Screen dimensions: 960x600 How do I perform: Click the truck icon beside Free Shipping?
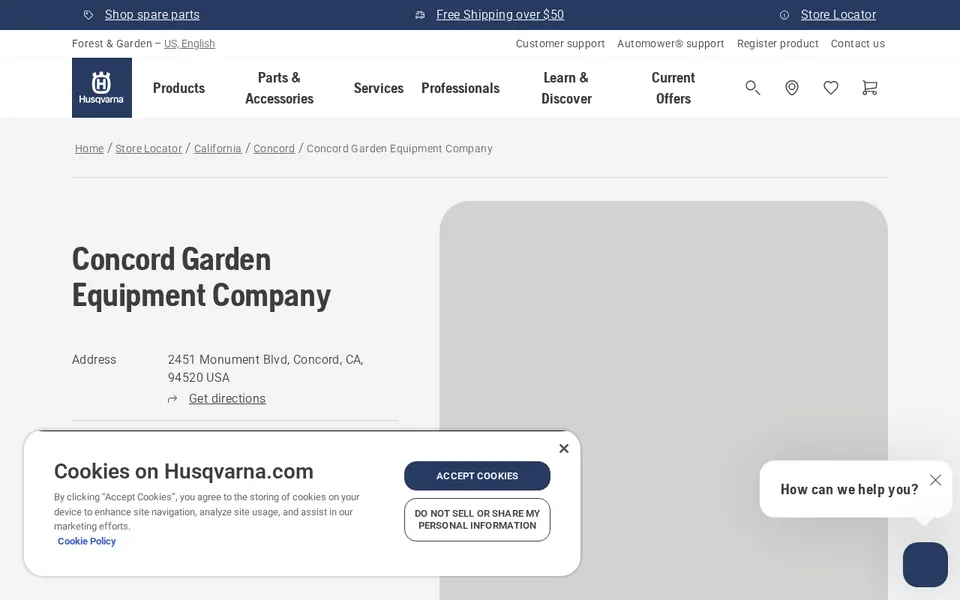420,15
